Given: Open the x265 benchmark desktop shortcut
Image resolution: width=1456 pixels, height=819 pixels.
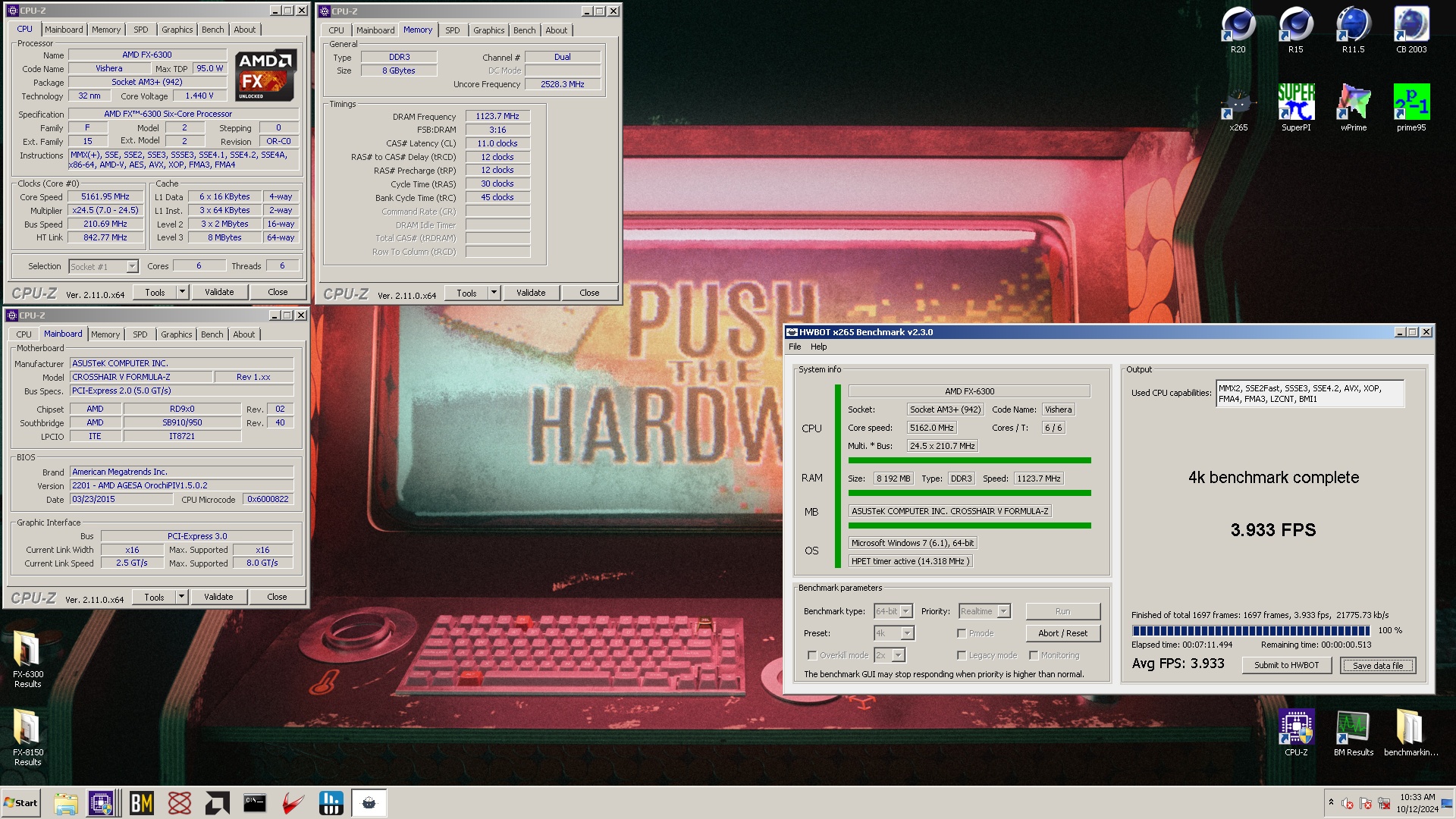Looking at the screenshot, I should [1238, 108].
